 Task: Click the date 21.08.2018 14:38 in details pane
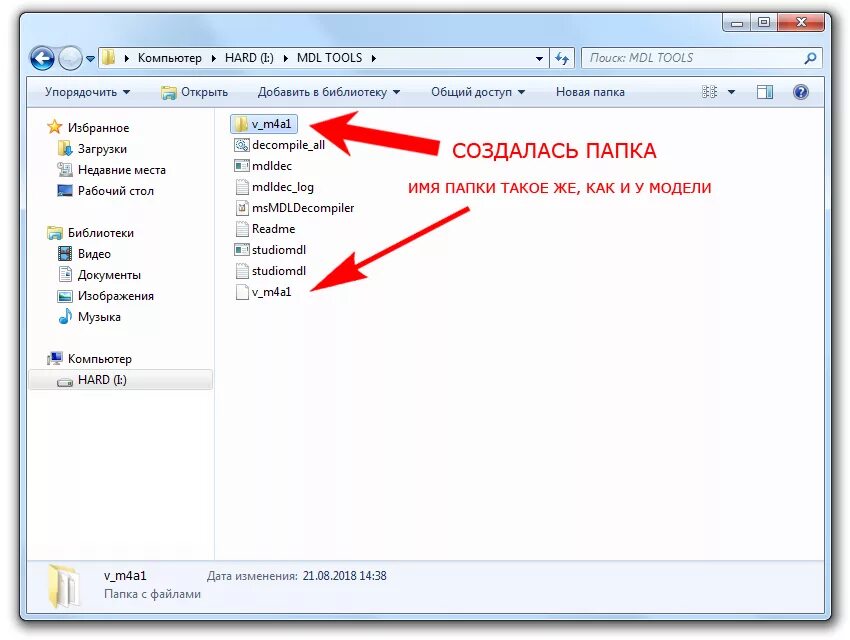coord(345,576)
